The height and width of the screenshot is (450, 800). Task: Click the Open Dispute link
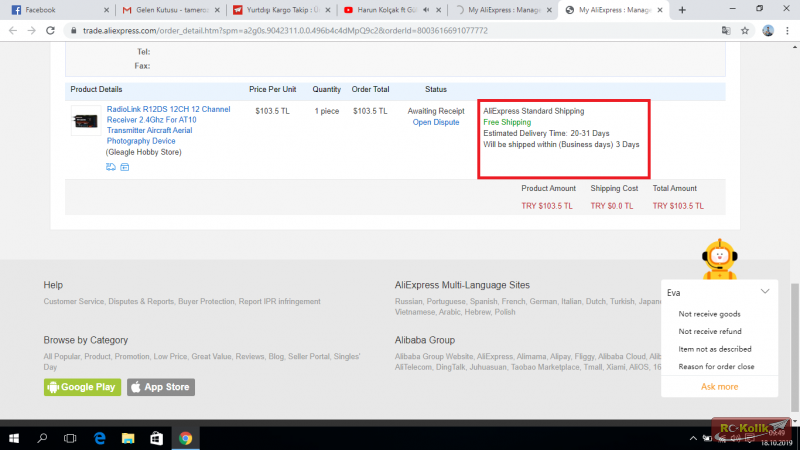tap(436, 122)
